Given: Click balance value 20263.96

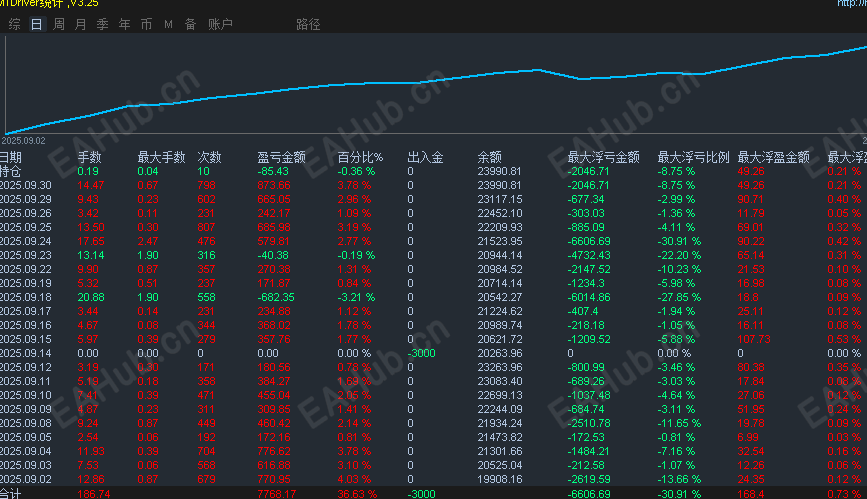Looking at the screenshot, I should 499,353.
